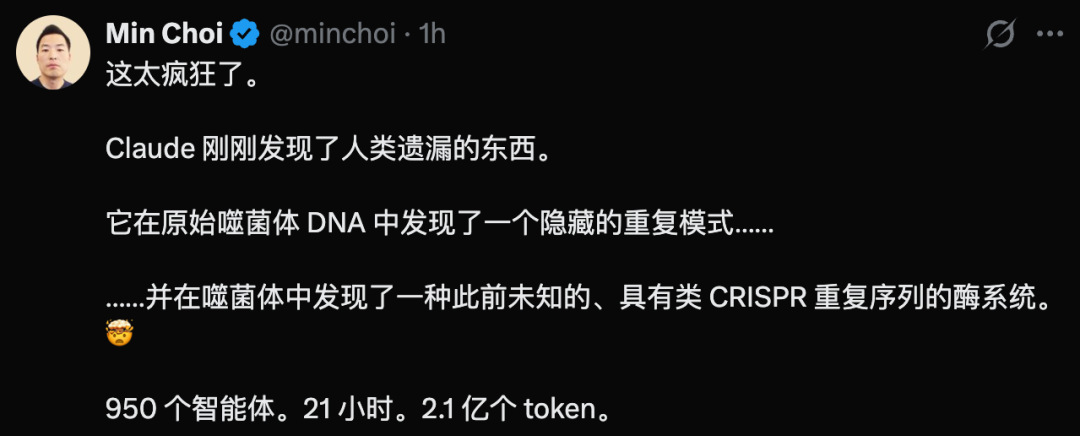The width and height of the screenshot is (1080, 436).
Task: Open the post via the 1h timestamp
Action: click(432, 34)
